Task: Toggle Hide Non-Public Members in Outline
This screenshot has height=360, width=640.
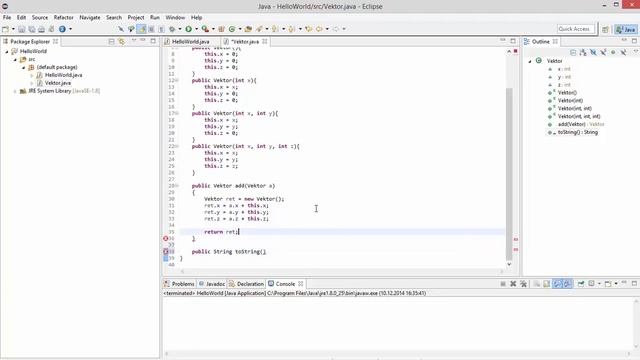Action: coord(613,52)
